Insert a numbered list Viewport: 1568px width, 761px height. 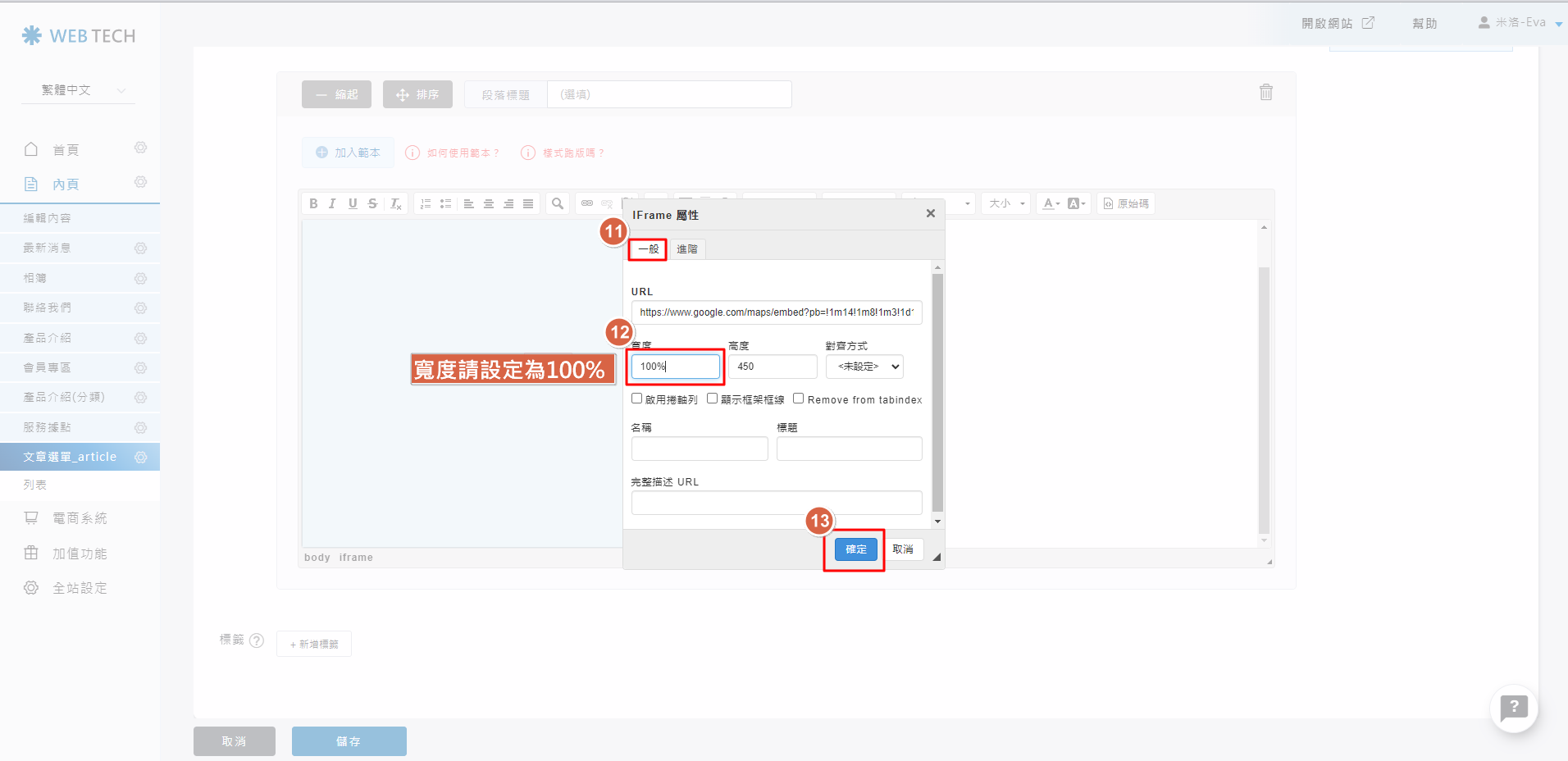coord(426,203)
